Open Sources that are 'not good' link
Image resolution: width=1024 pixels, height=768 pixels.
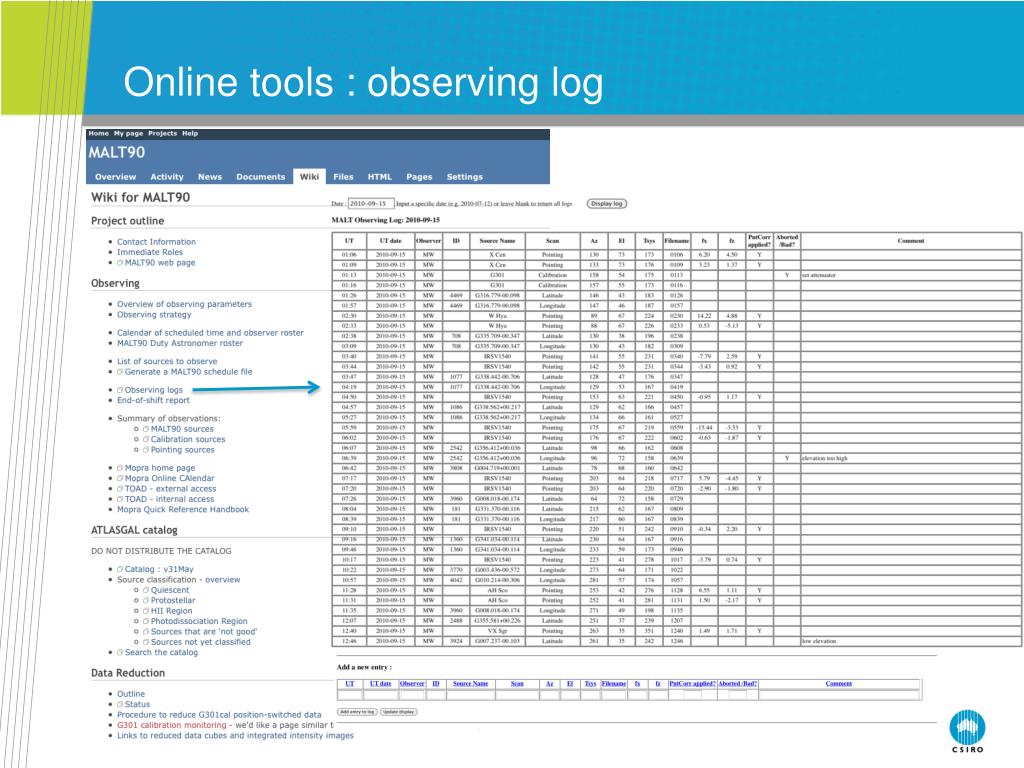point(204,632)
